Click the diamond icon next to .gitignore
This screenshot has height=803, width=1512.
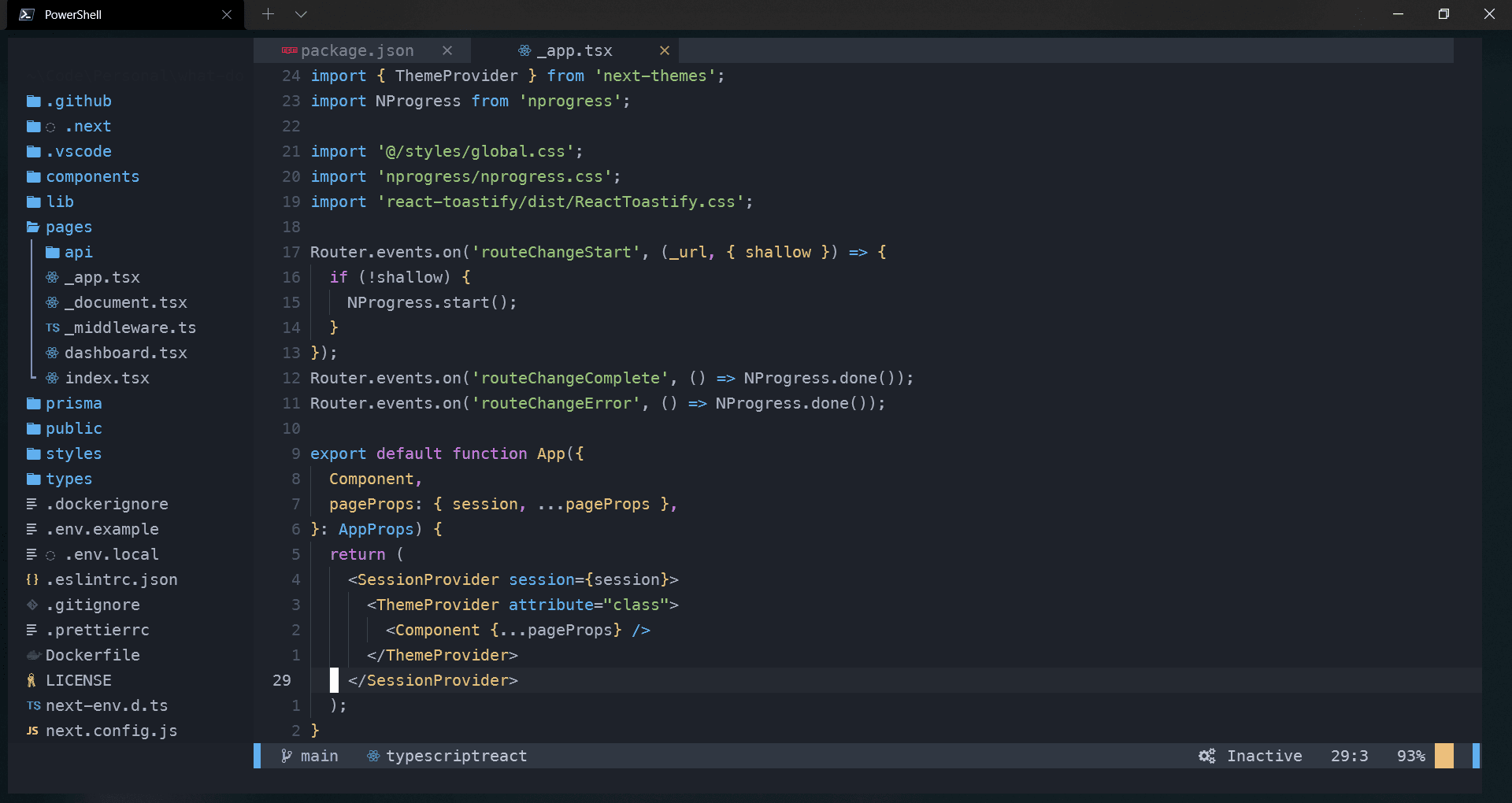click(x=31, y=605)
